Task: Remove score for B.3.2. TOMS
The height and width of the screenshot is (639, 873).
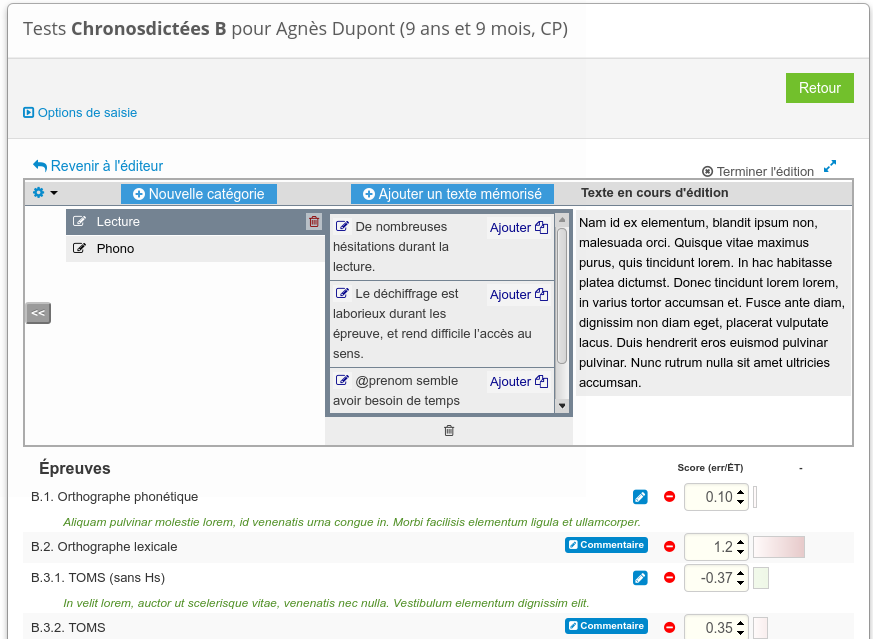Action: (x=669, y=628)
